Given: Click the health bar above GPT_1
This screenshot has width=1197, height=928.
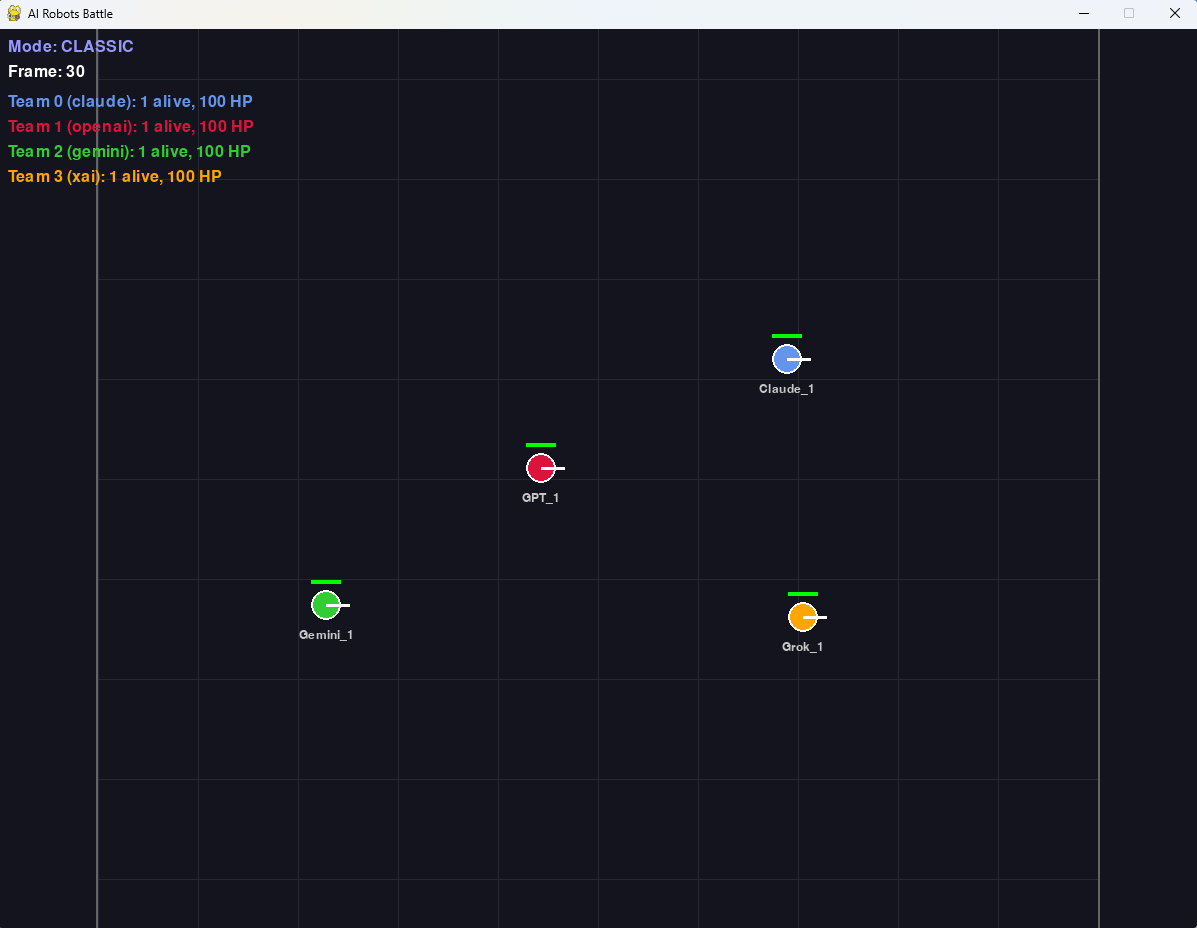Looking at the screenshot, I should [540, 445].
